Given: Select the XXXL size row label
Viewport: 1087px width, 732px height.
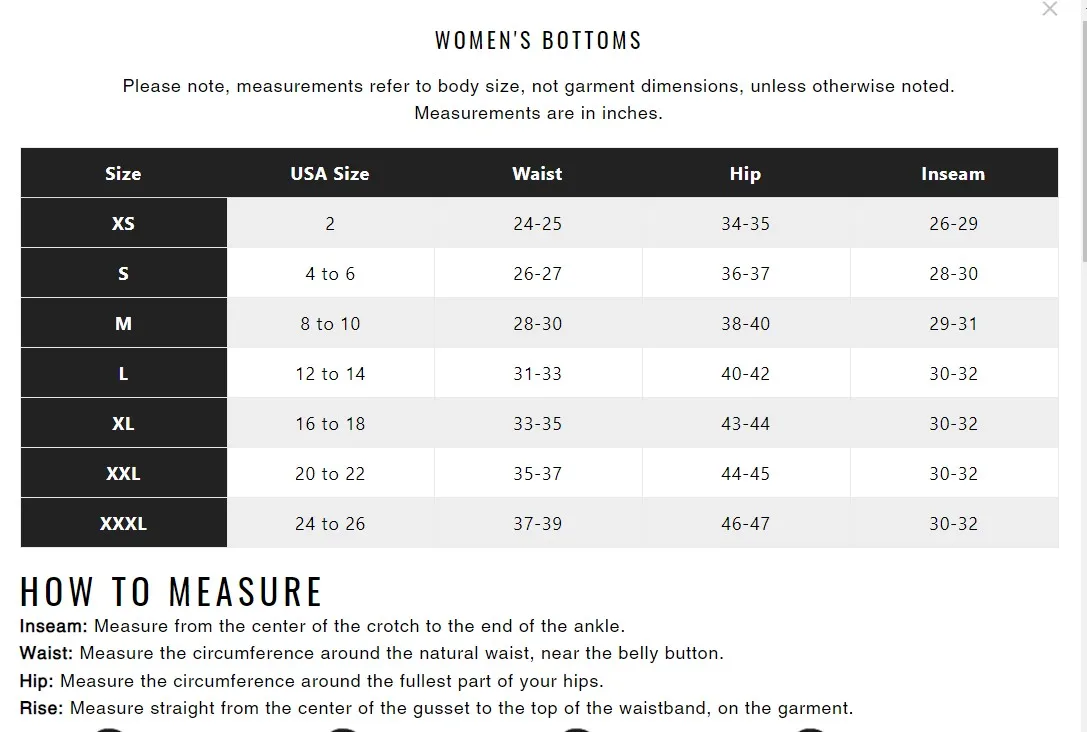Looking at the screenshot, I should click(x=123, y=523).
